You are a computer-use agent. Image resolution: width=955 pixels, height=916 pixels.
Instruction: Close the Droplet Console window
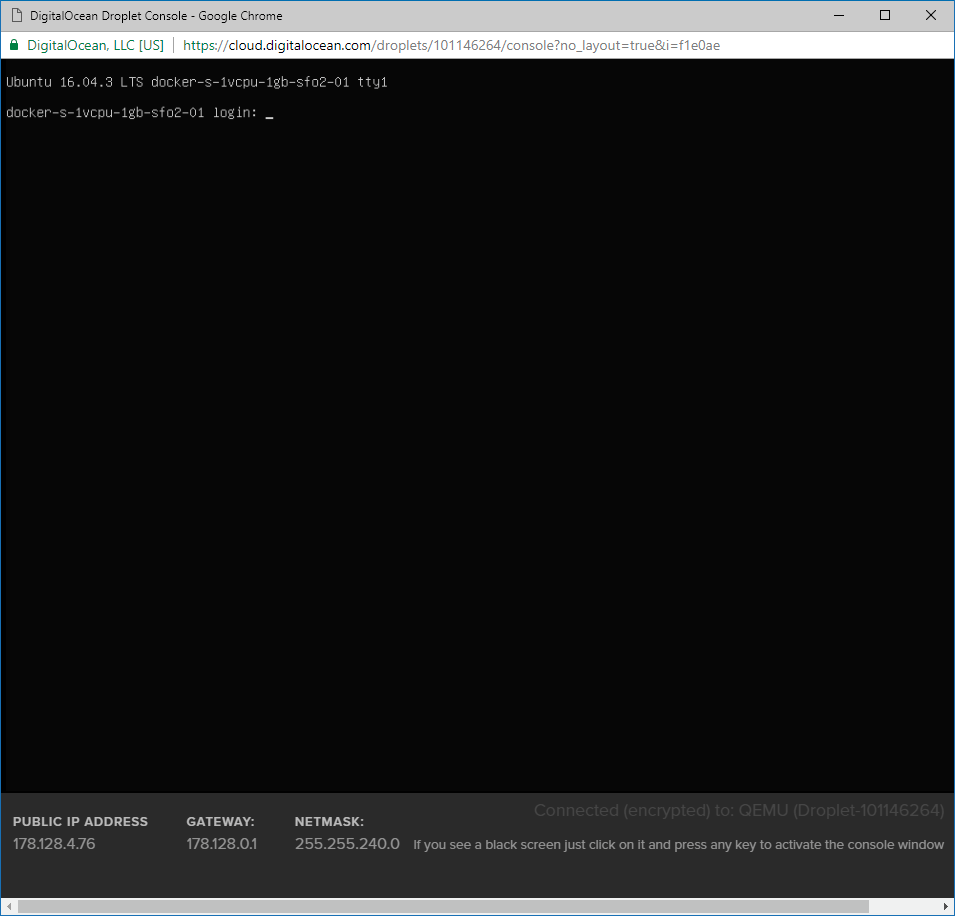(x=931, y=15)
